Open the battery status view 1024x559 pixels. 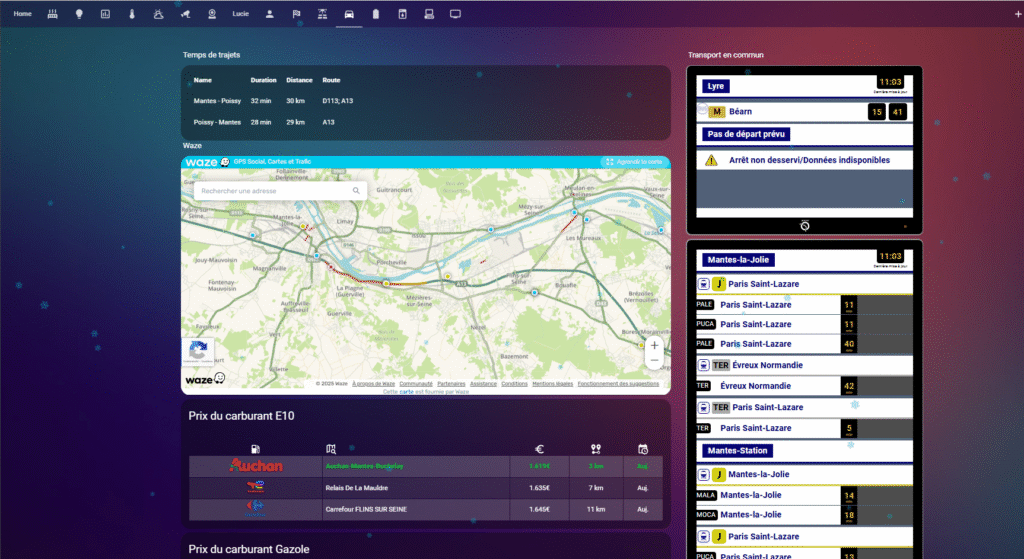[375, 14]
